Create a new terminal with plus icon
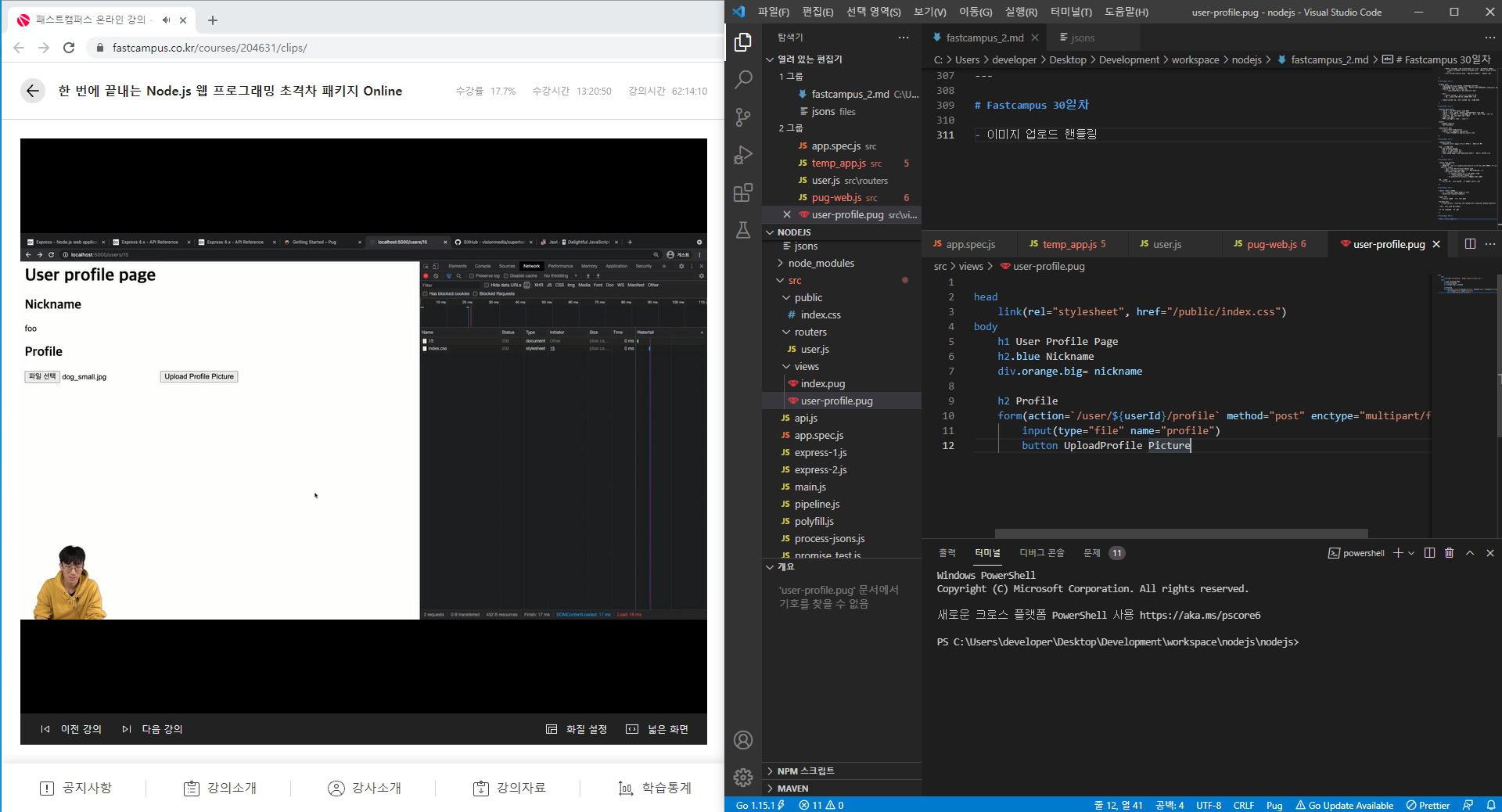The image size is (1502, 812). tap(1398, 553)
